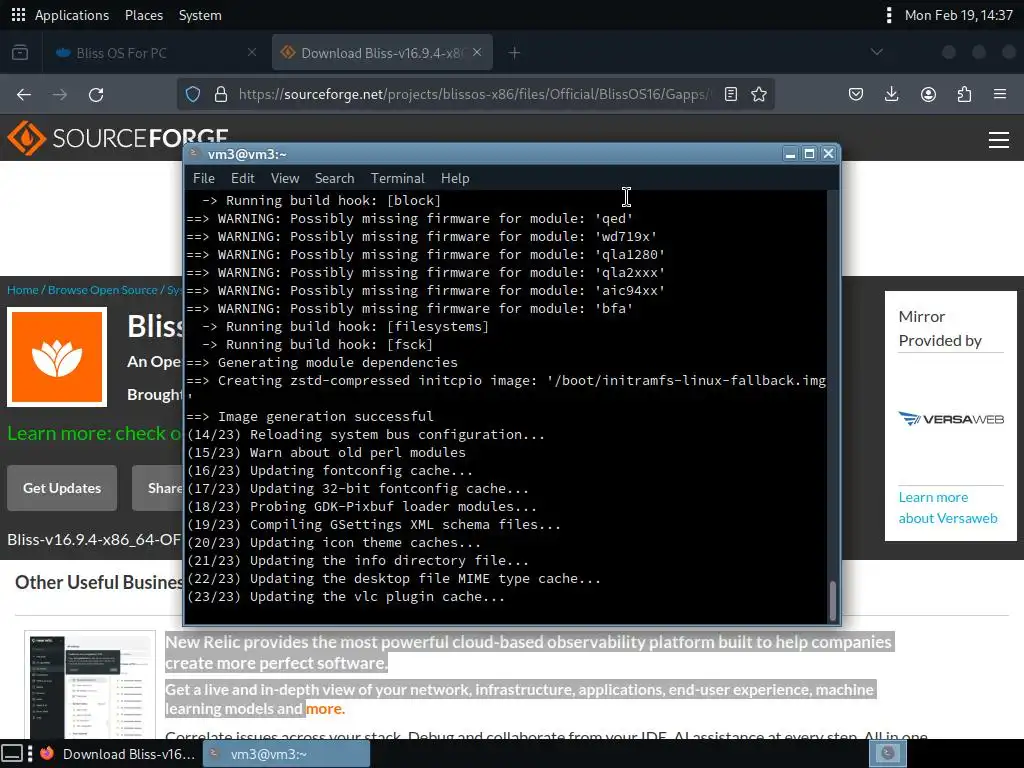Open the Places menu
Screen dimensions: 1024x768
point(144,15)
